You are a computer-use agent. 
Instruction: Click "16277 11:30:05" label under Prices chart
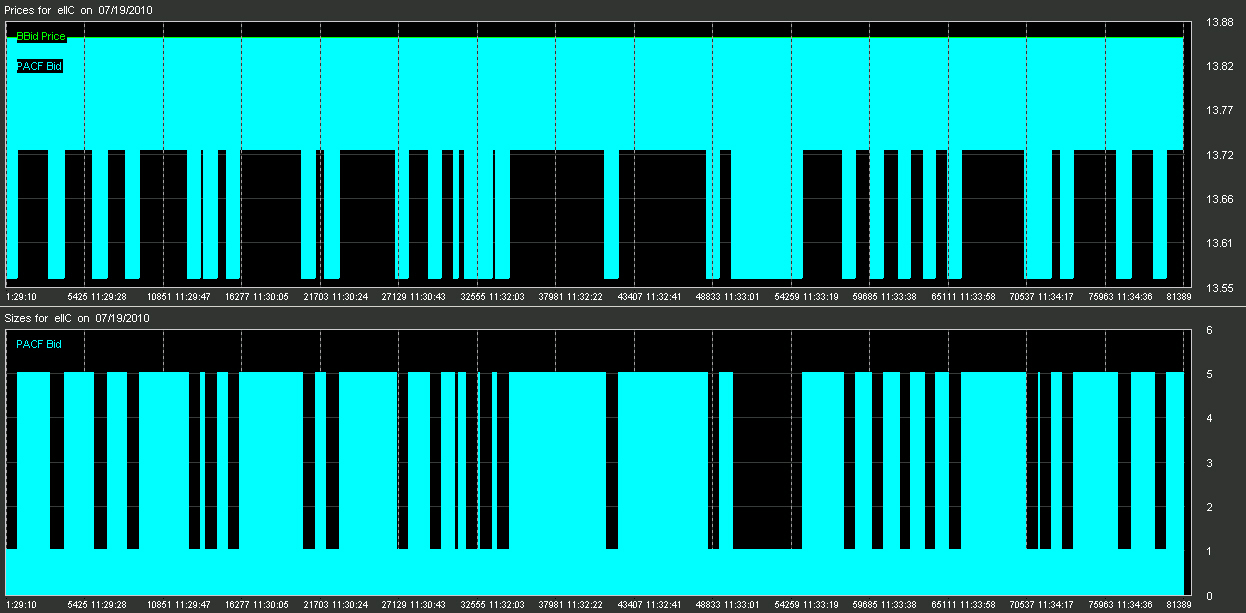(x=257, y=297)
